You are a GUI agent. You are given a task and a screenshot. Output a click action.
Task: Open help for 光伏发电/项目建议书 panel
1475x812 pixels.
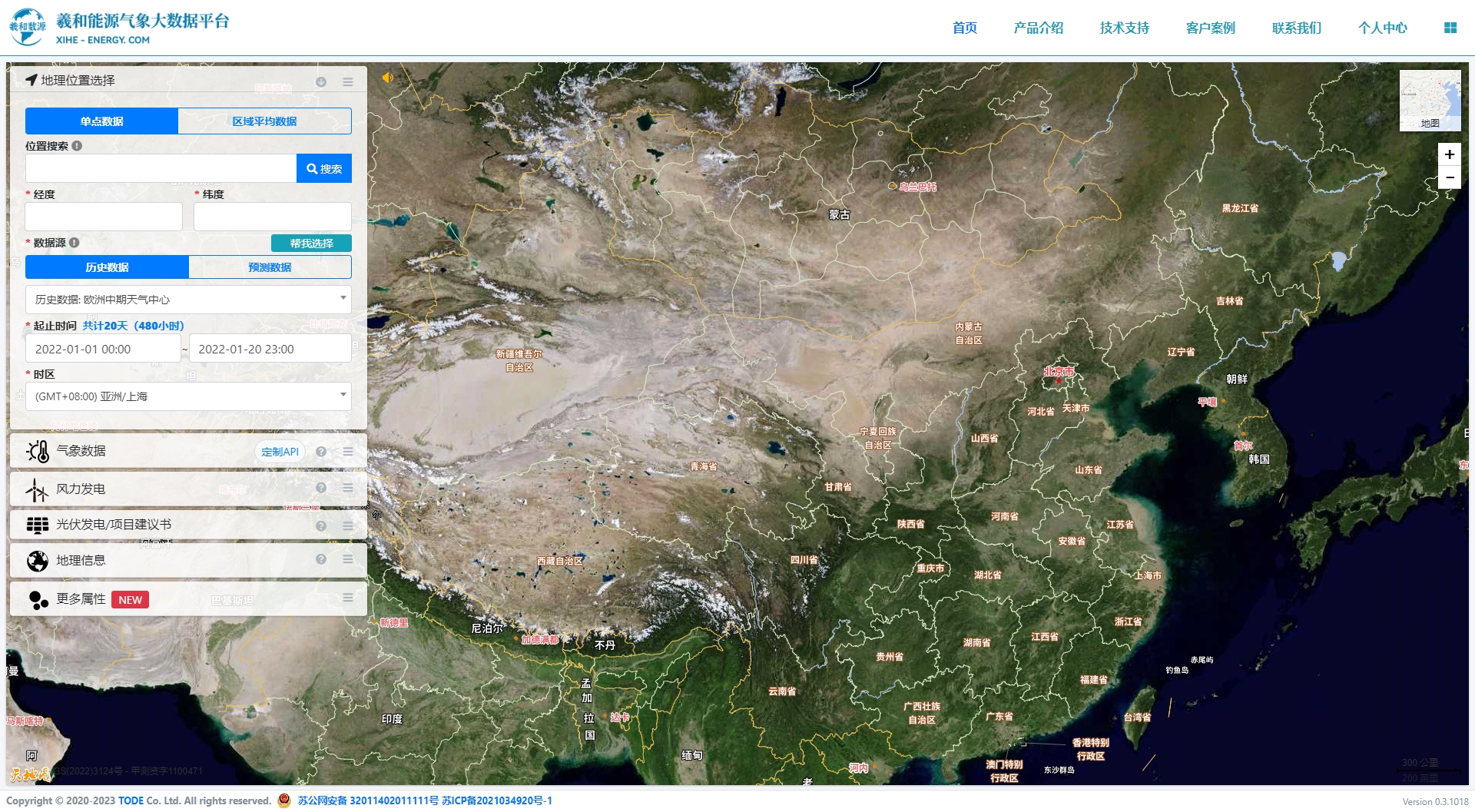(321, 525)
